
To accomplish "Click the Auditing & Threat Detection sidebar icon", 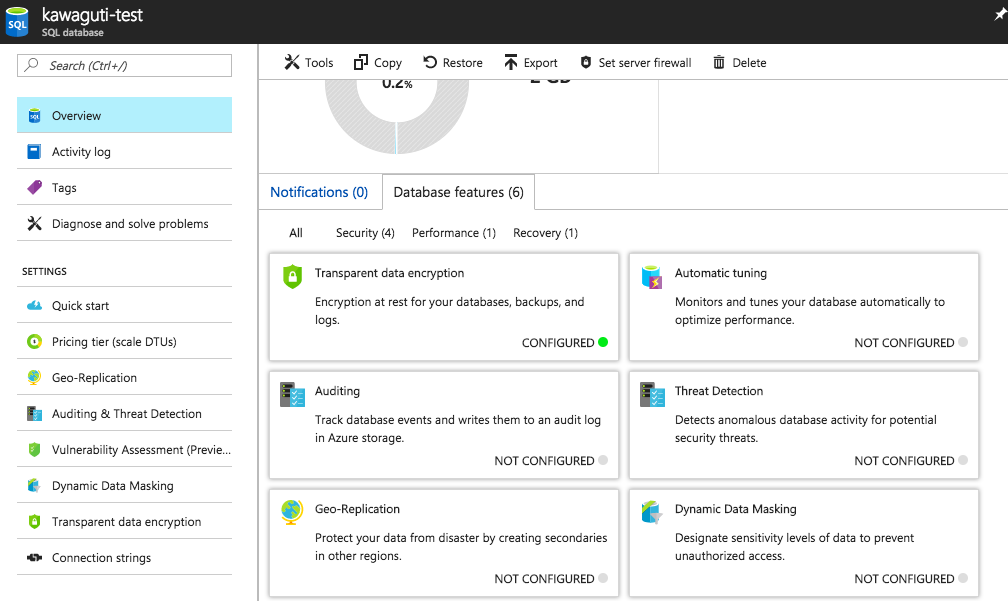I will coord(35,413).
